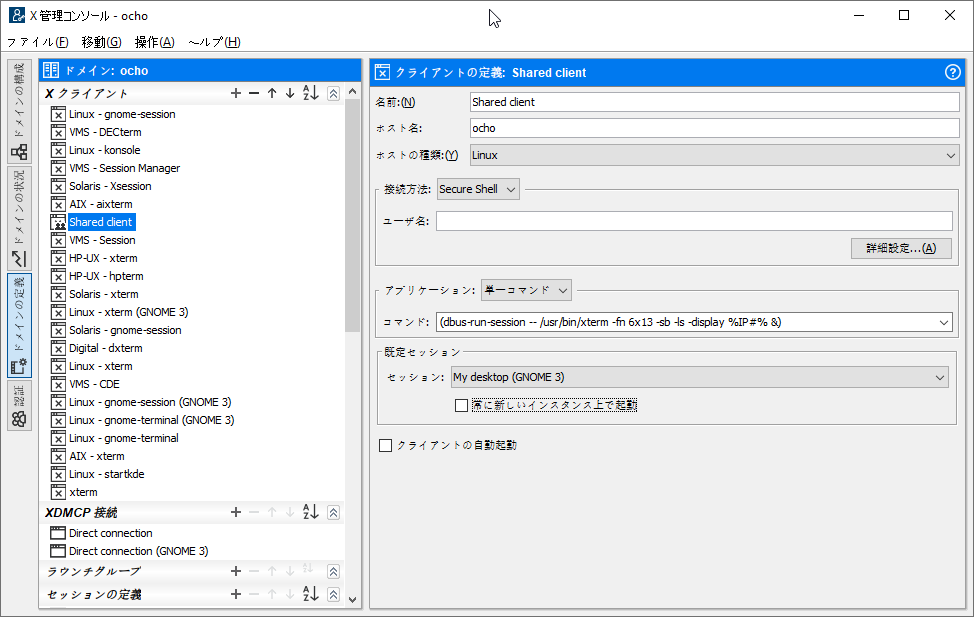Click the add (+) icon in X クライアント header
This screenshot has width=974, height=617.
click(236, 93)
